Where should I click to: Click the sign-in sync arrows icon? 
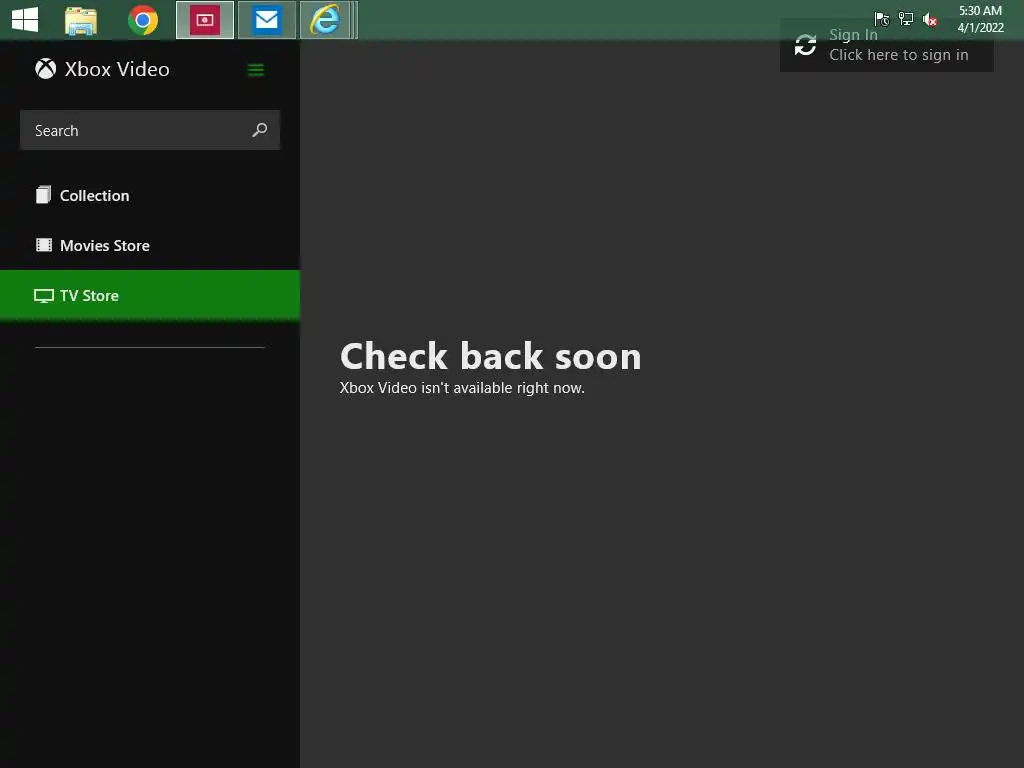[805, 45]
